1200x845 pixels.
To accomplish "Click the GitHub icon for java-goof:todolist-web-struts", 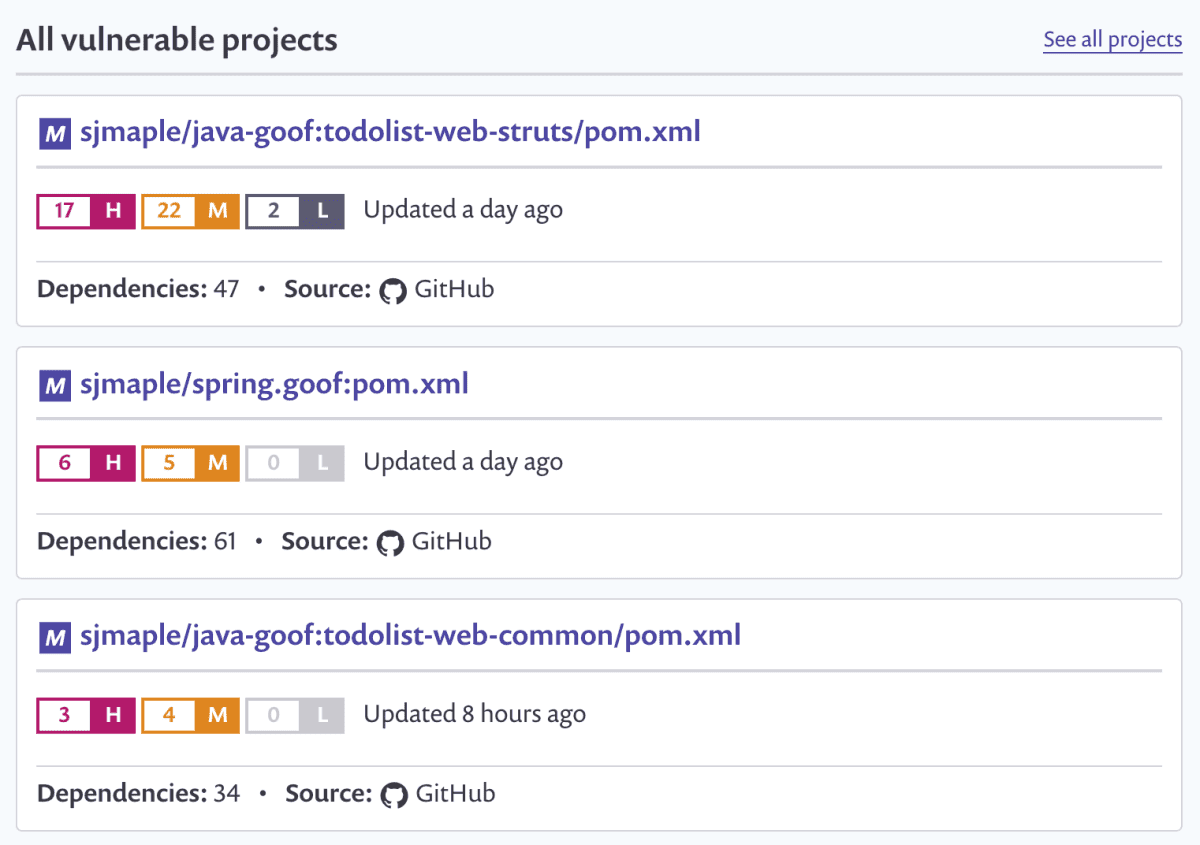I will (x=392, y=290).
